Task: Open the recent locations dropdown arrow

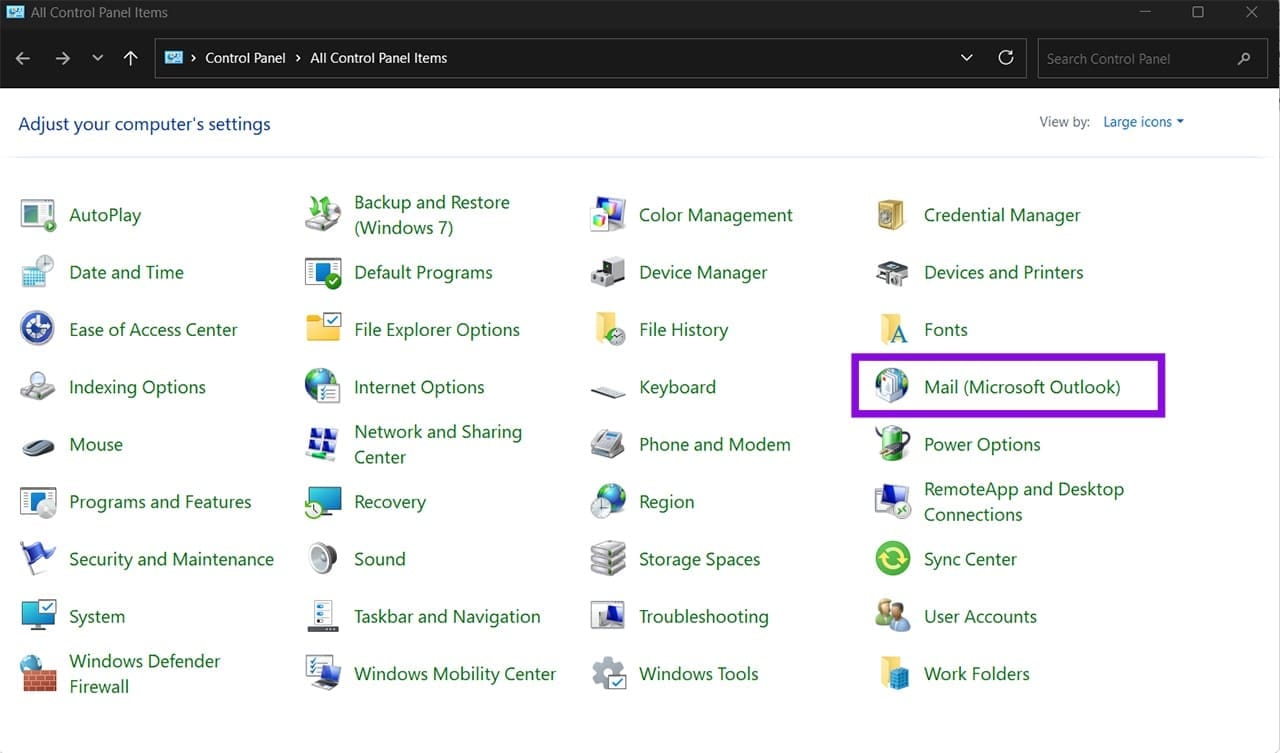Action: coord(97,58)
